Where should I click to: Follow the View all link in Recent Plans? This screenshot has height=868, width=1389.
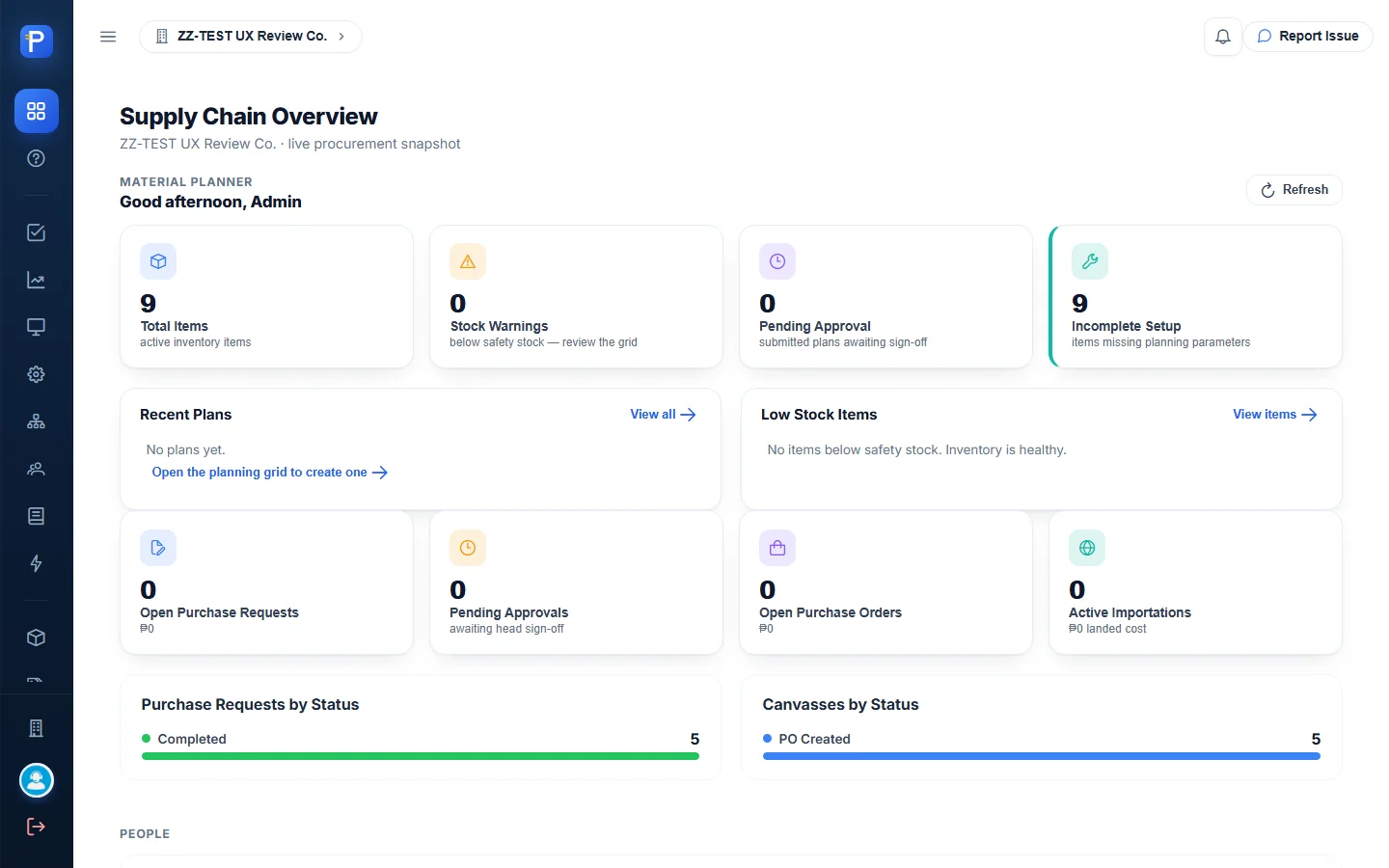[x=663, y=415]
